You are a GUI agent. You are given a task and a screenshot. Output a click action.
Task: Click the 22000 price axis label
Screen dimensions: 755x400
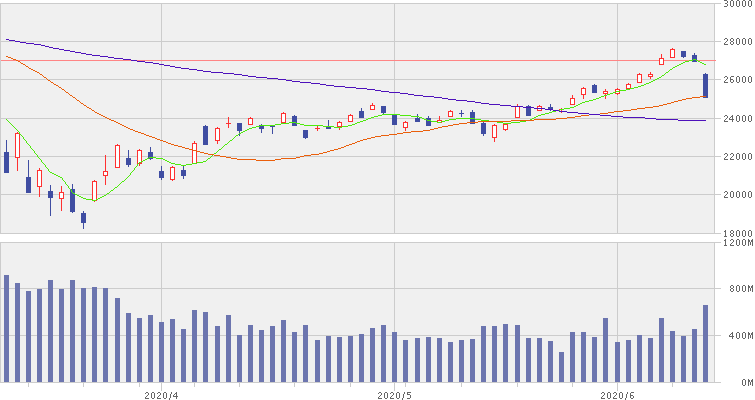(x=735, y=157)
